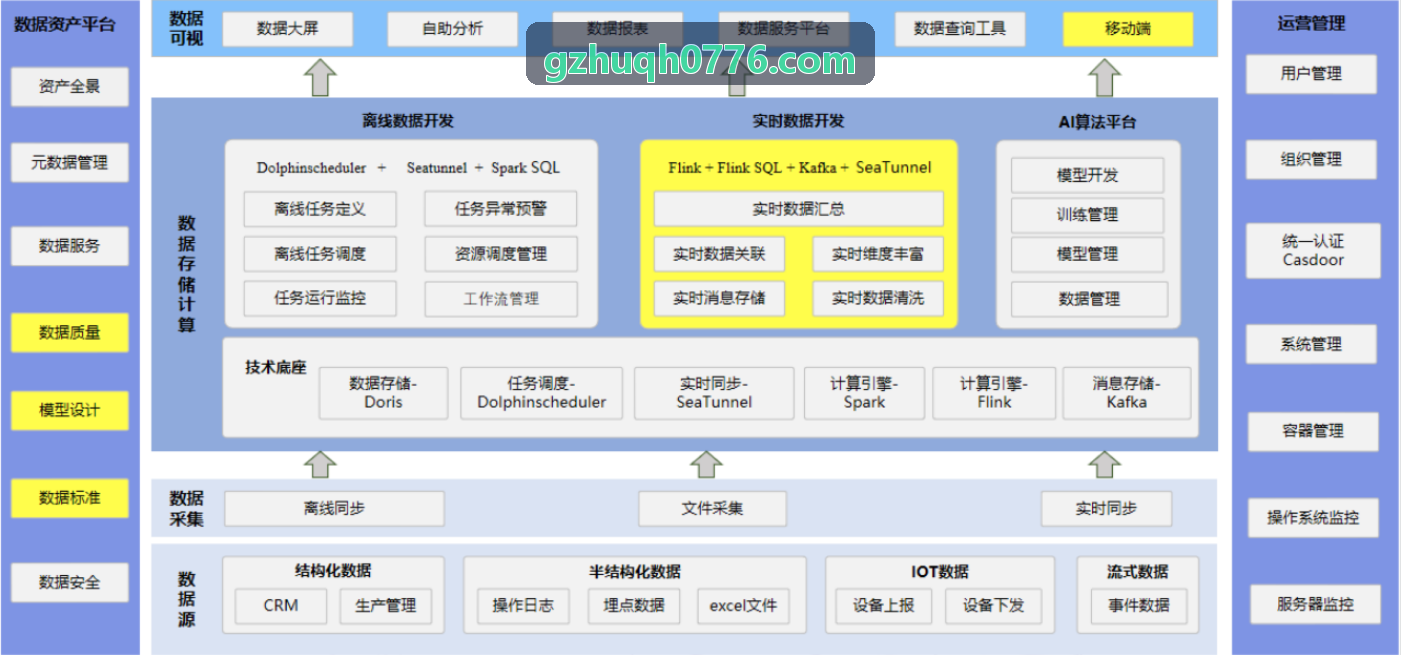Open the 实时同步-SeaTunnel box
Viewport: 1401px width, 655px height.
[714, 393]
